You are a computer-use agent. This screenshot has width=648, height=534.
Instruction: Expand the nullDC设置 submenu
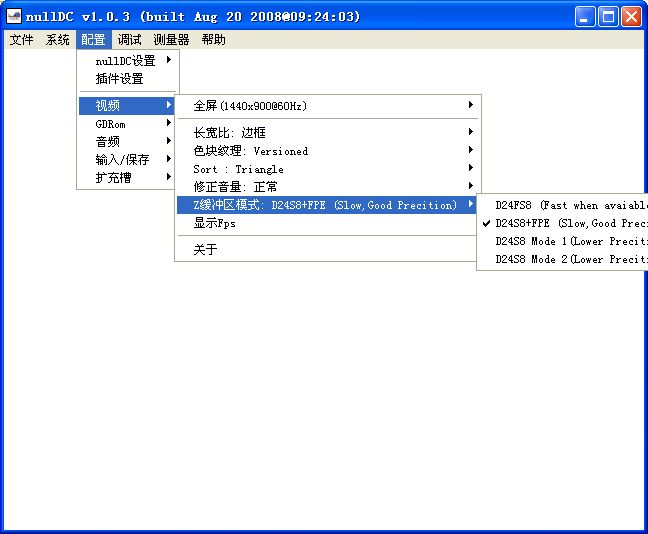pos(127,60)
